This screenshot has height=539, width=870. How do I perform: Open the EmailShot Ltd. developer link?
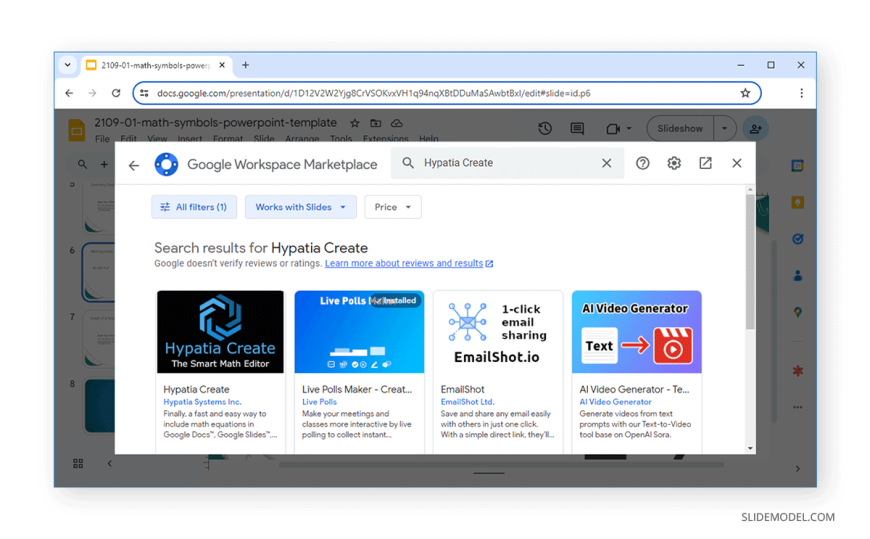(x=467, y=402)
